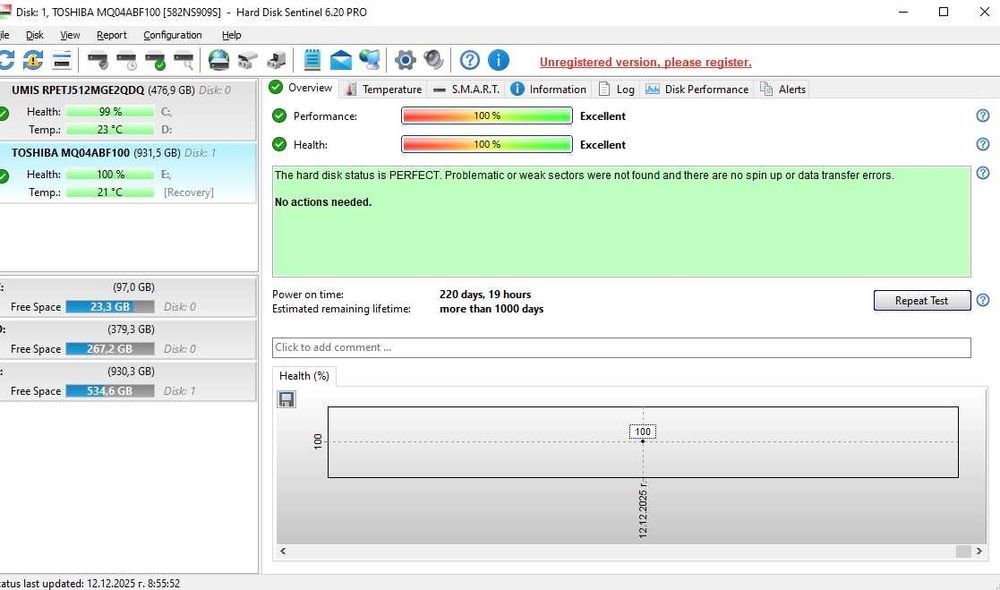Switch to the Alerts tab

click(783, 89)
